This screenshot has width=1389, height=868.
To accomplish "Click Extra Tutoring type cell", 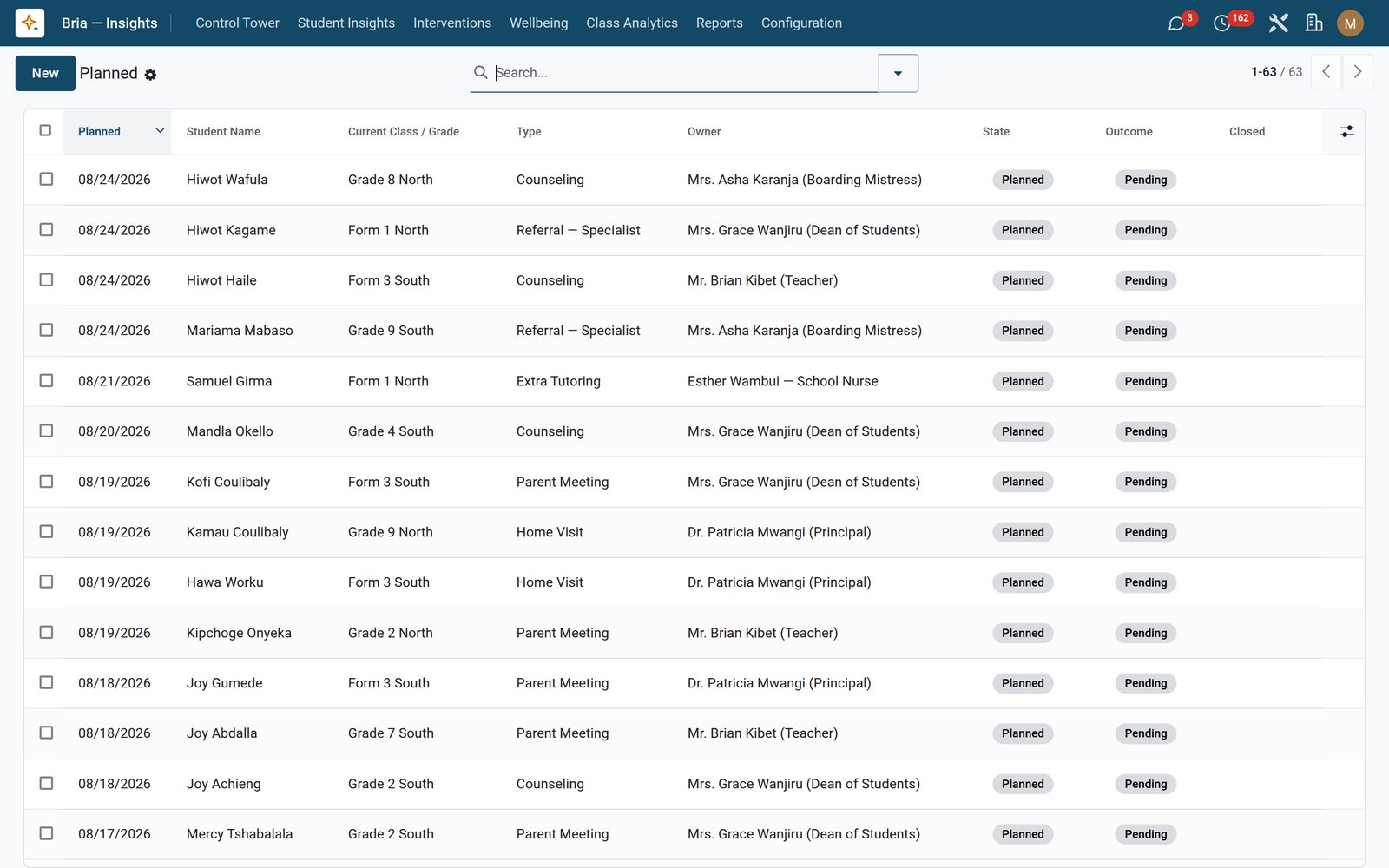I will [x=558, y=381].
